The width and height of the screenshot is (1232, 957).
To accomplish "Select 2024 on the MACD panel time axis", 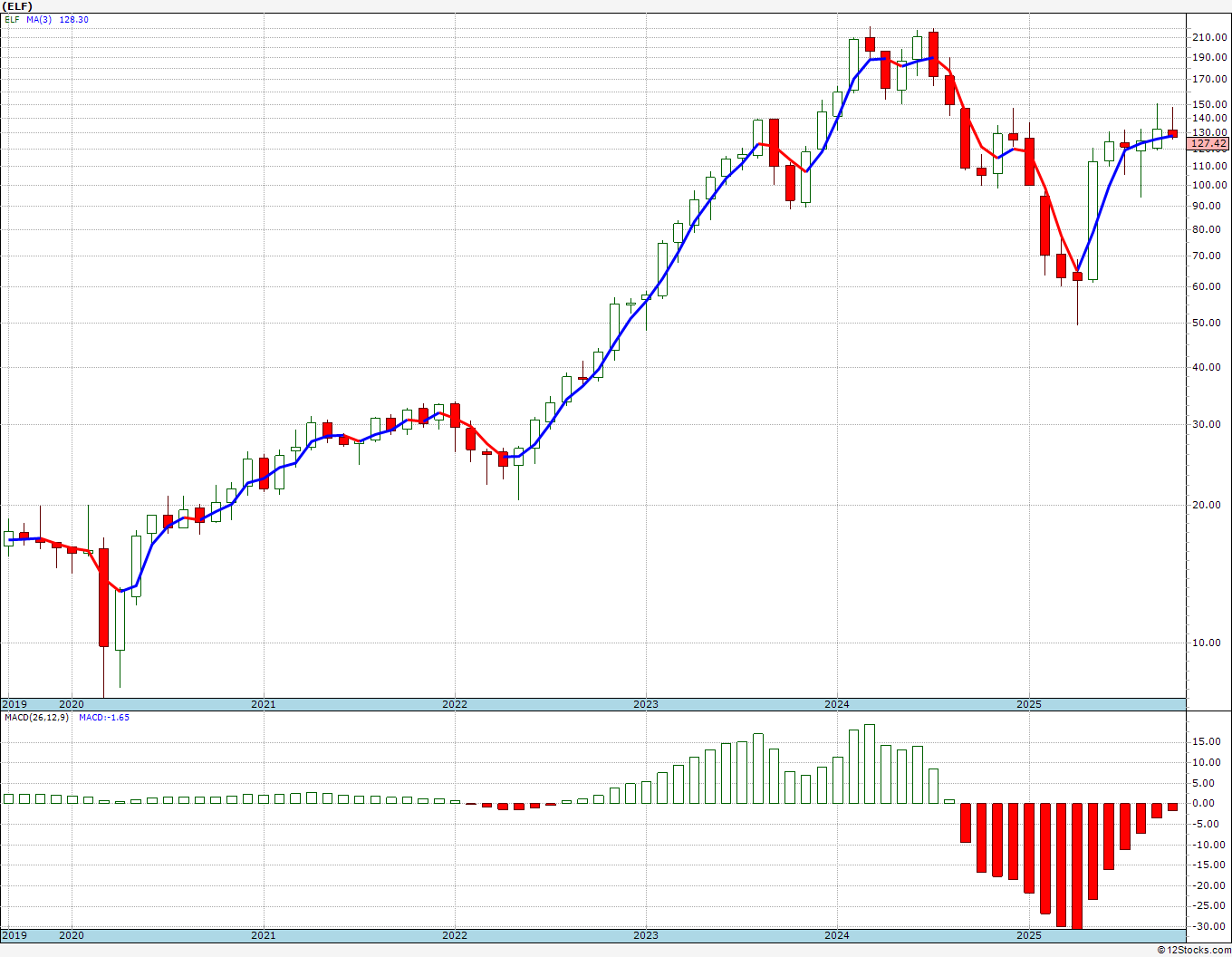I will [837, 935].
